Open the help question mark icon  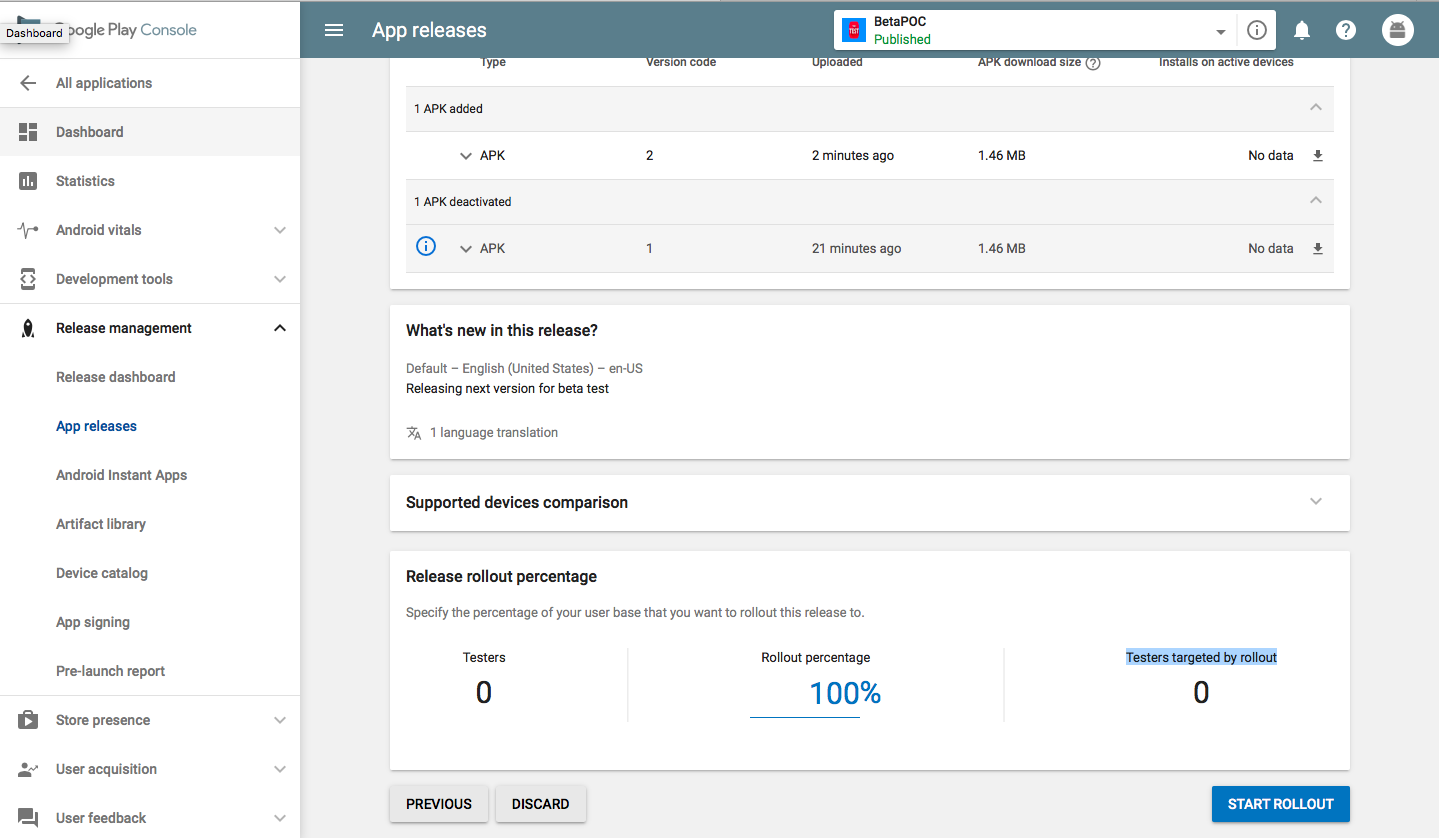coord(1346,30)
